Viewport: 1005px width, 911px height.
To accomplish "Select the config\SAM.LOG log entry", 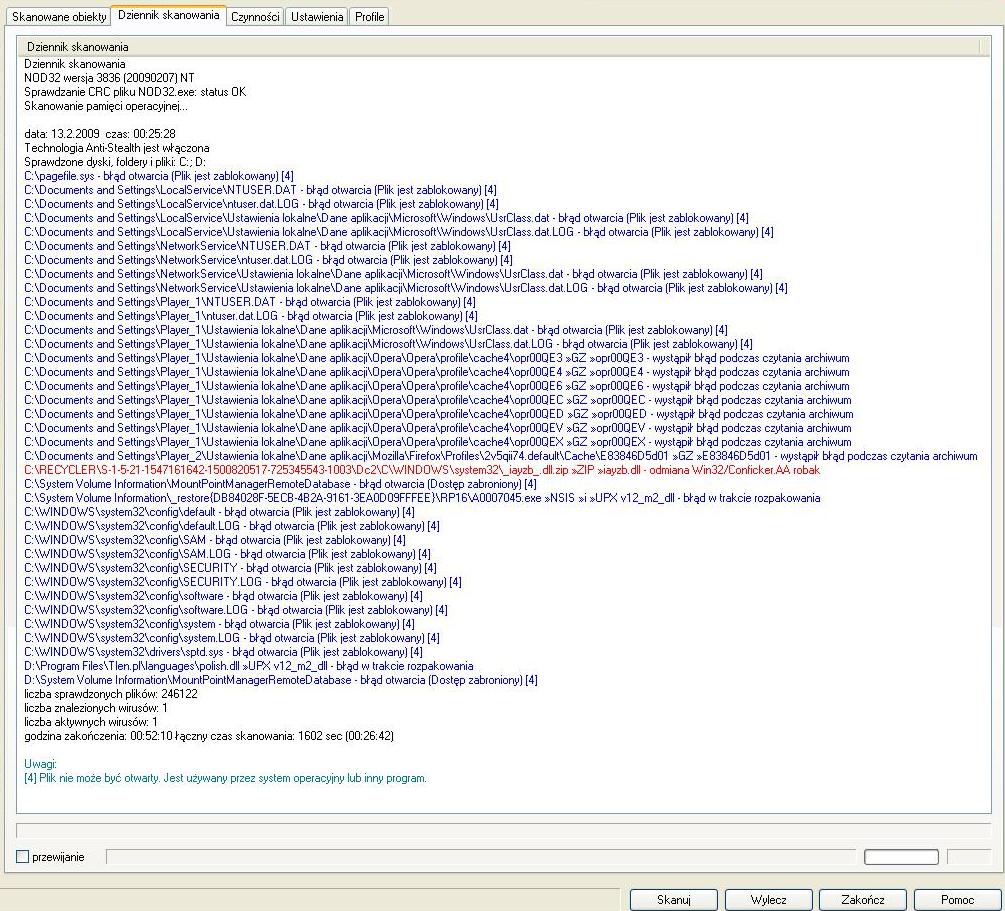I will point(228,554).
